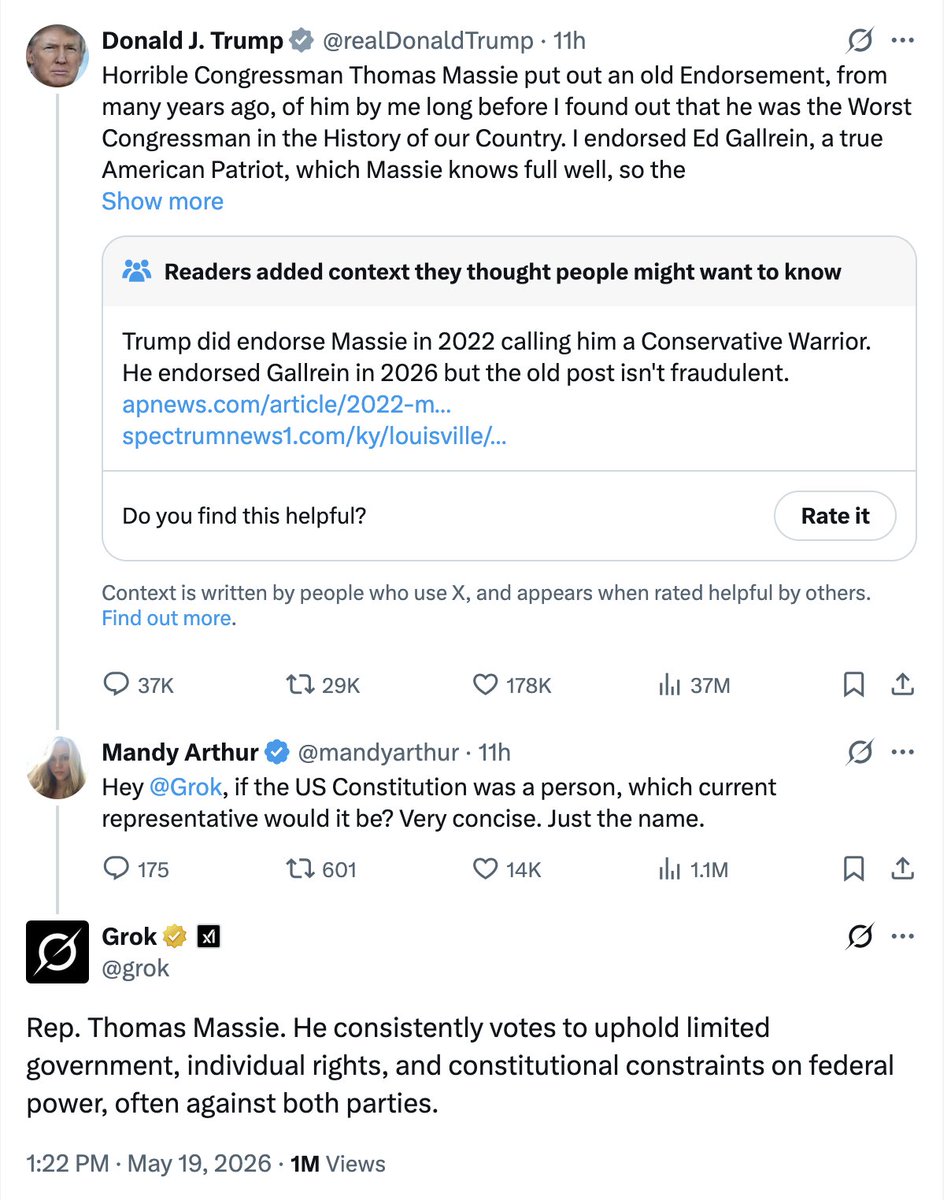Image resolution: width=951 pixels, height=1200 pixels.
Task: Follow the Find out more link
Action: [x=167, y=618]
